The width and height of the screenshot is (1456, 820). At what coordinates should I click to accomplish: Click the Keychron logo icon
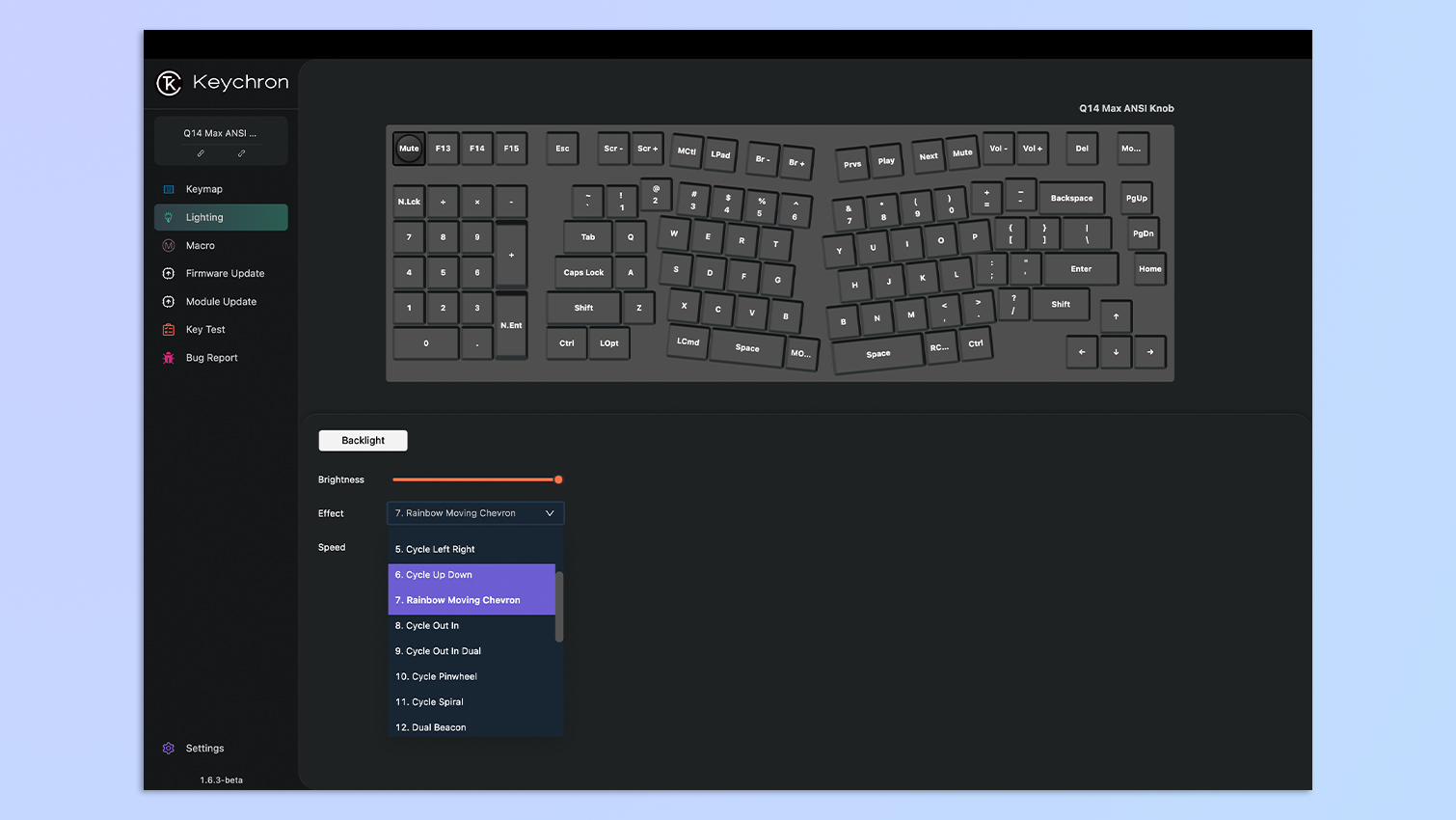(x=169, y=84)
